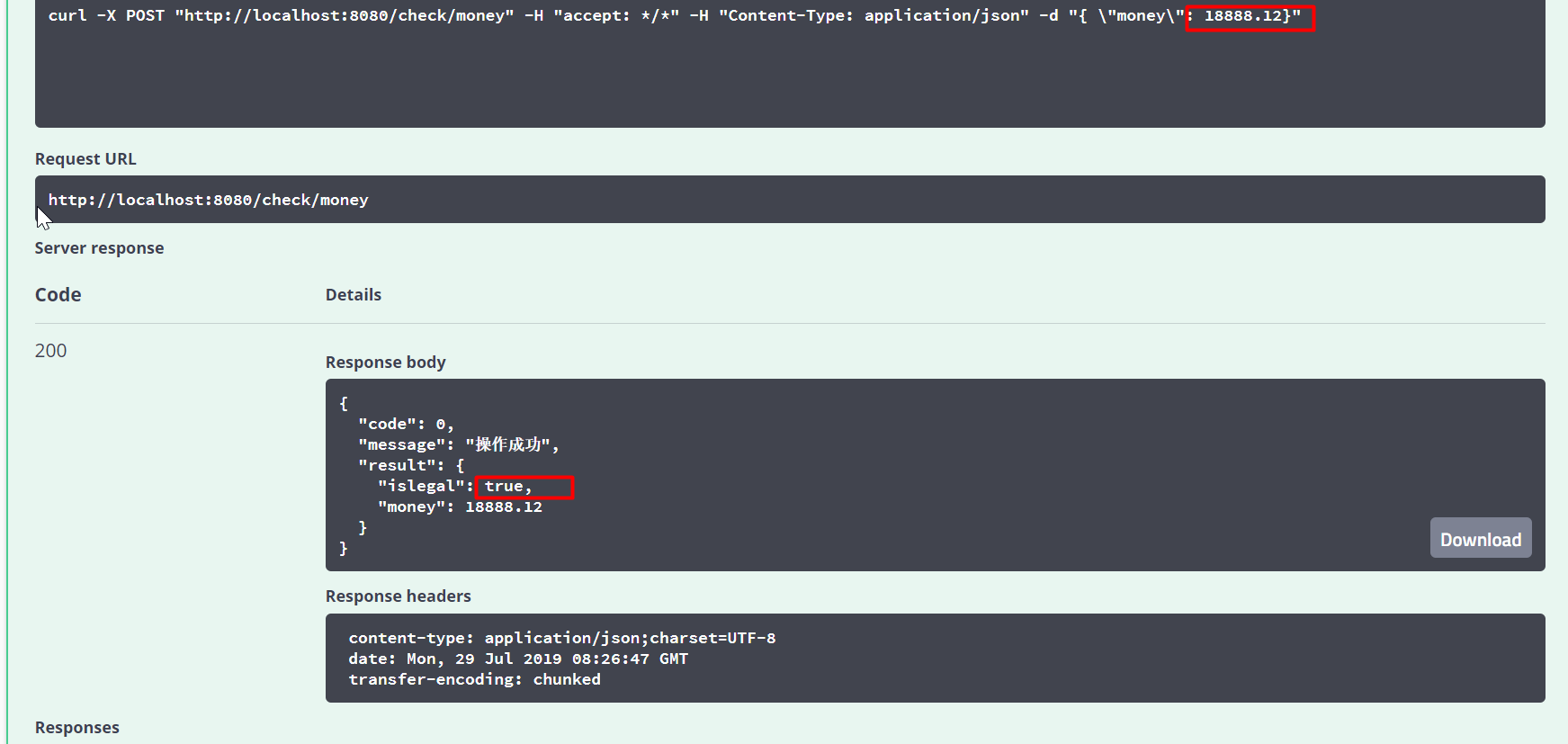Click the date header line
1568x744 pixels.
(517, 659)
